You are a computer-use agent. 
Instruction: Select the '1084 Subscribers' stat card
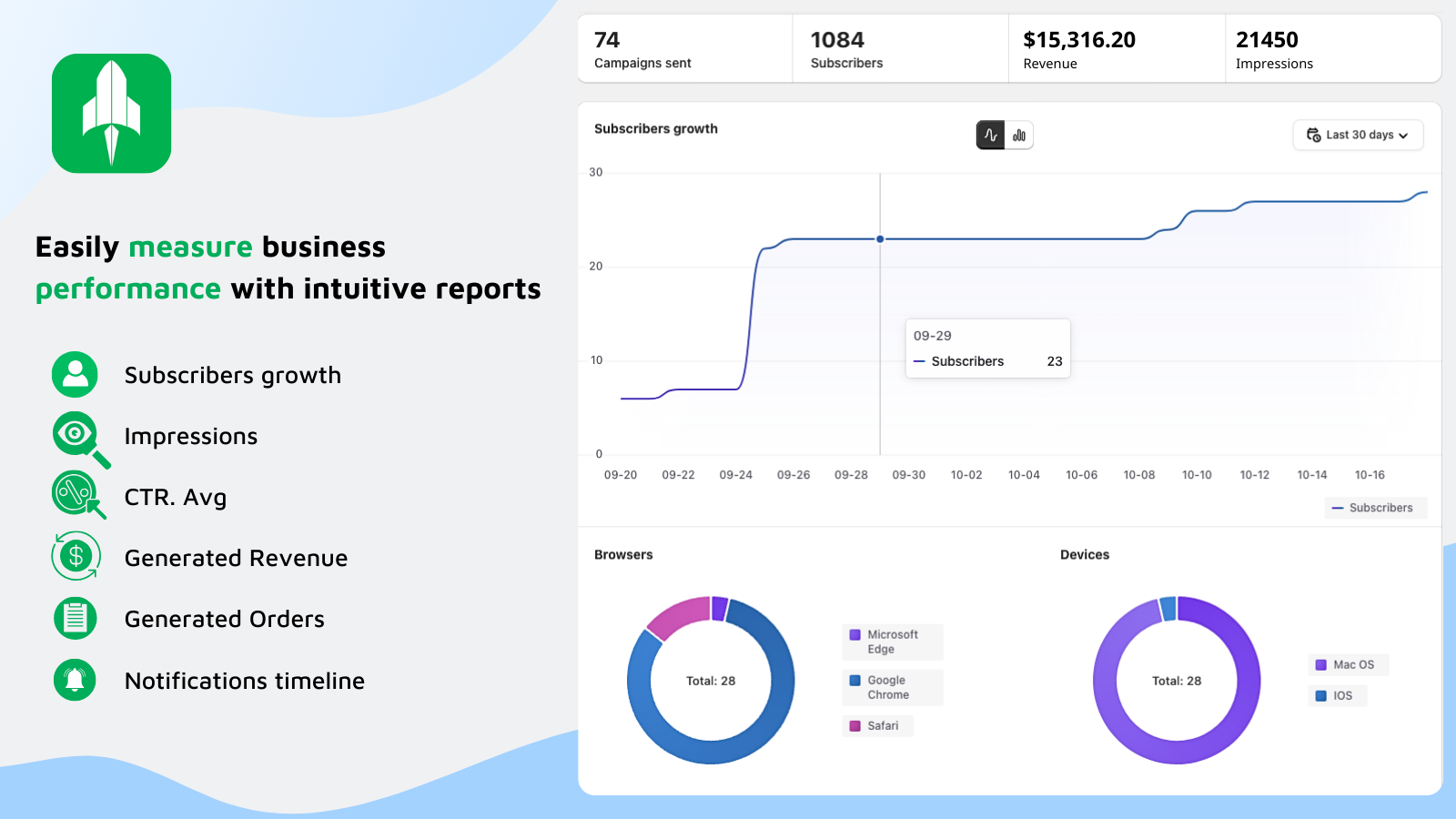[x=900, y=49]
